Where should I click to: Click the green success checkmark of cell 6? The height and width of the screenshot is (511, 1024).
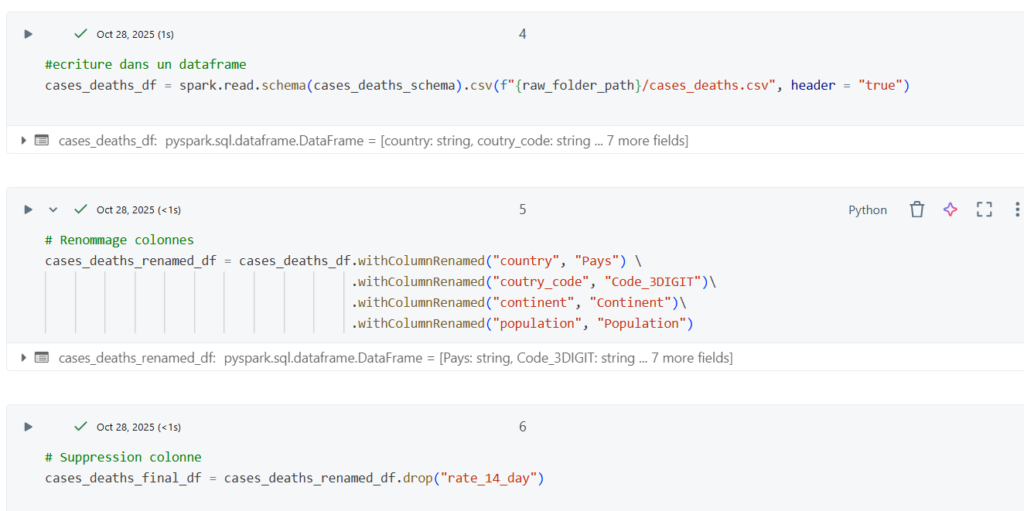pyautogui.click(x=81, y=427)
